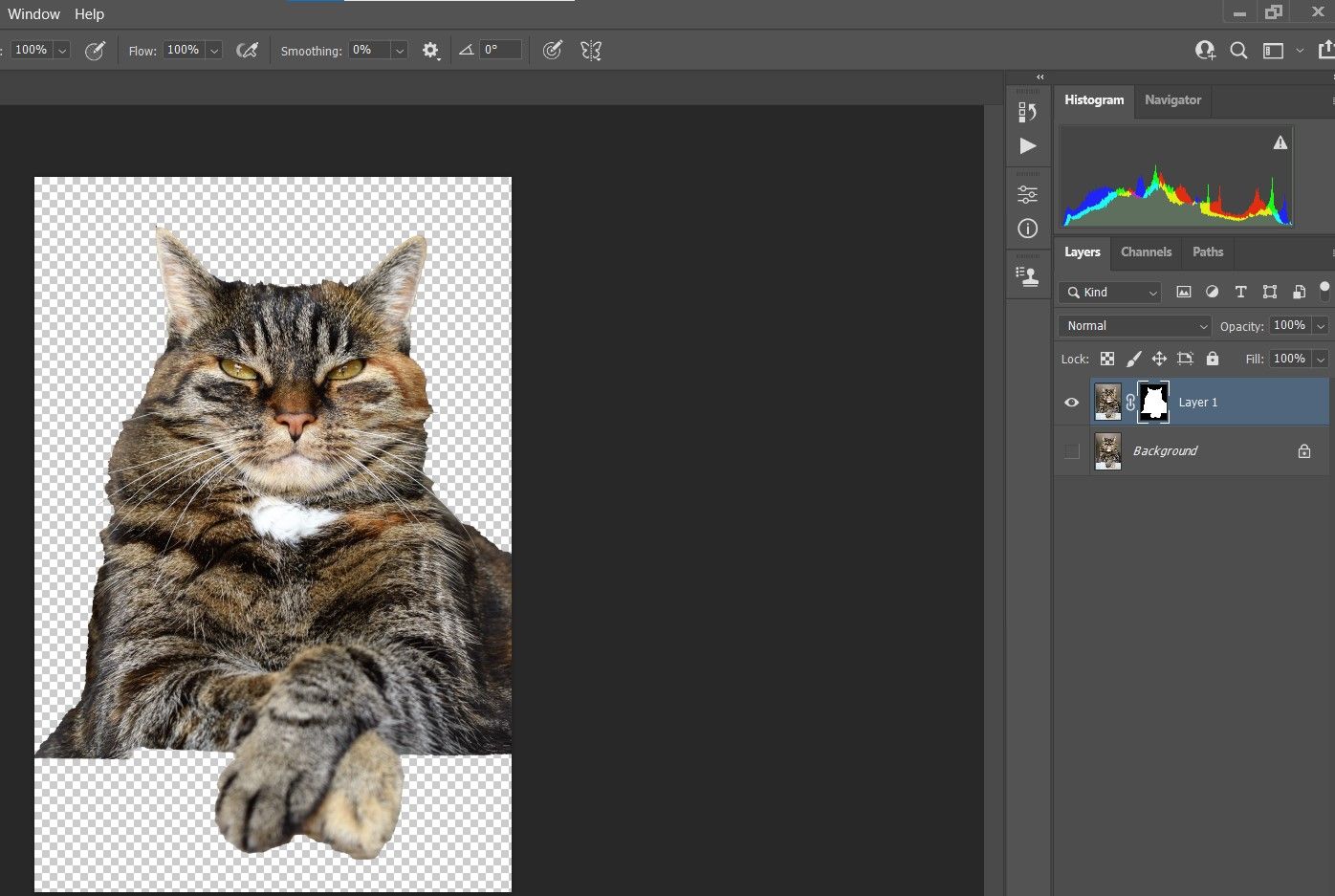The height and width of the screenshot is (896, 1335).
Task: Switch to the Navigator tab
Action: 1172,100
